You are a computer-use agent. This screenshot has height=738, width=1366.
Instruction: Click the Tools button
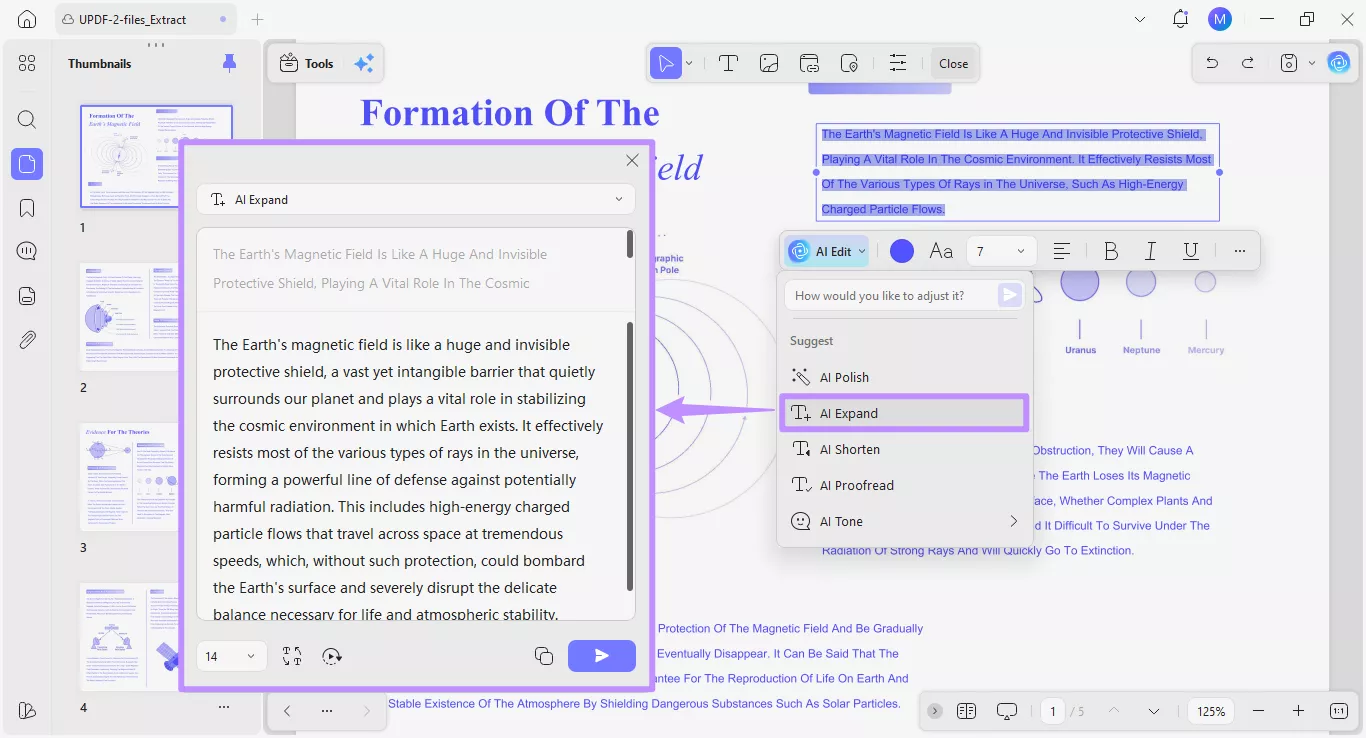pos(307,63)
